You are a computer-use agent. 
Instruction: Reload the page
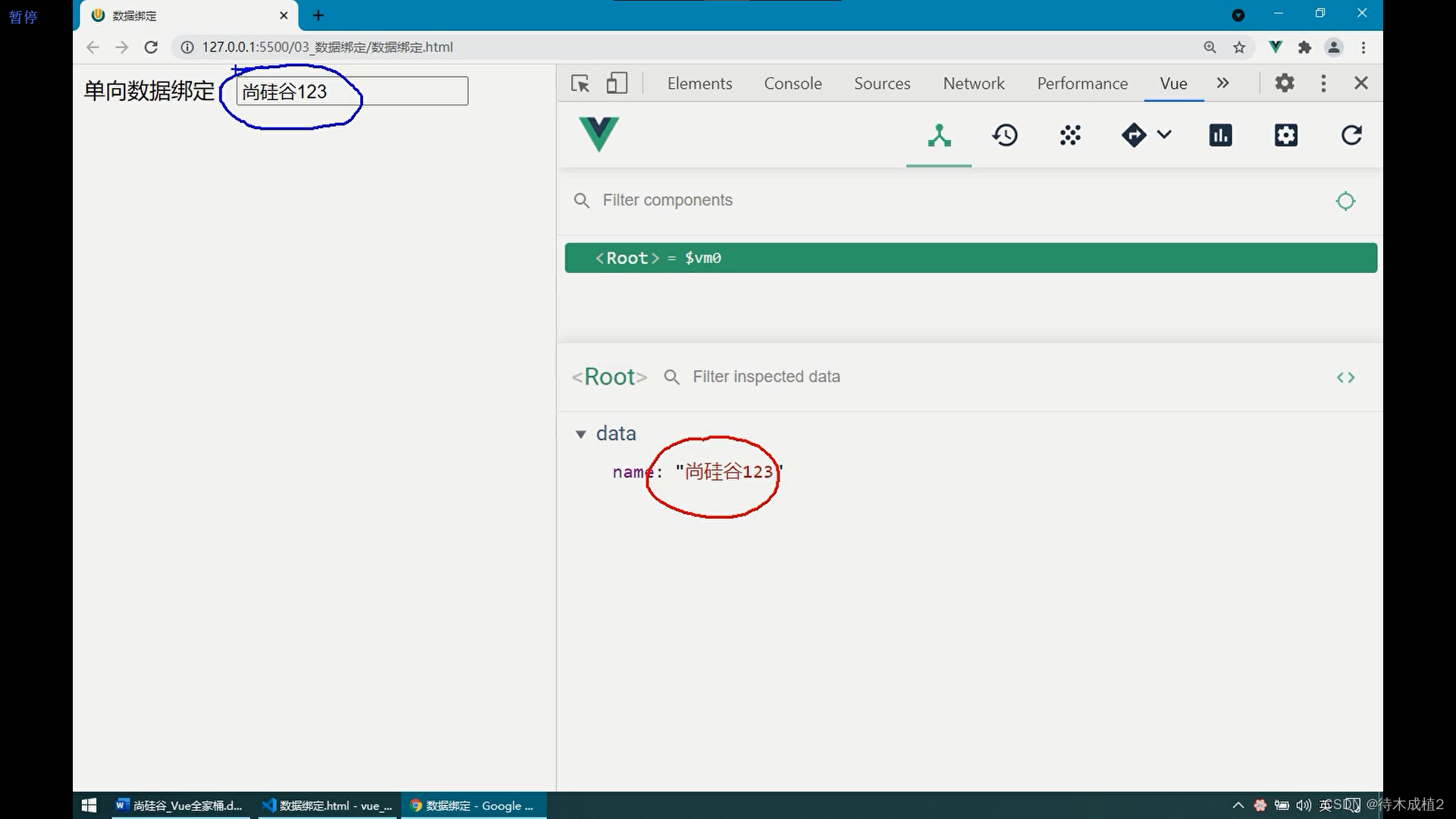click(151, 47)
